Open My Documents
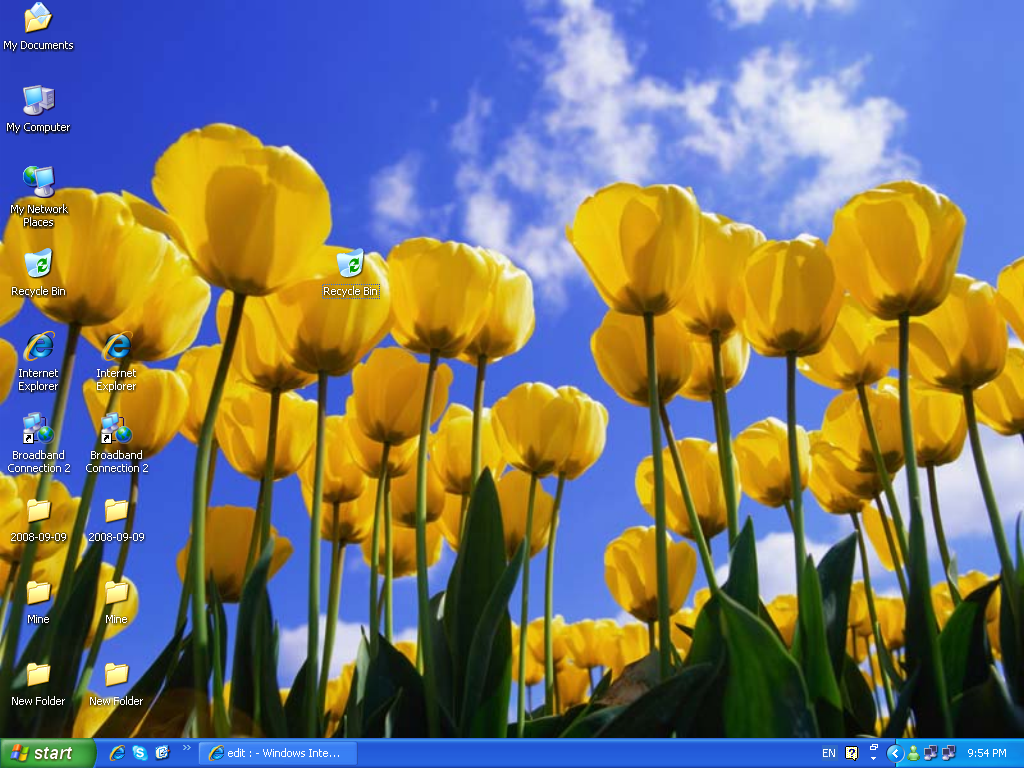The width and height of the screenshot is (1024, 768). pyautogui.click(x=38, y=22)
